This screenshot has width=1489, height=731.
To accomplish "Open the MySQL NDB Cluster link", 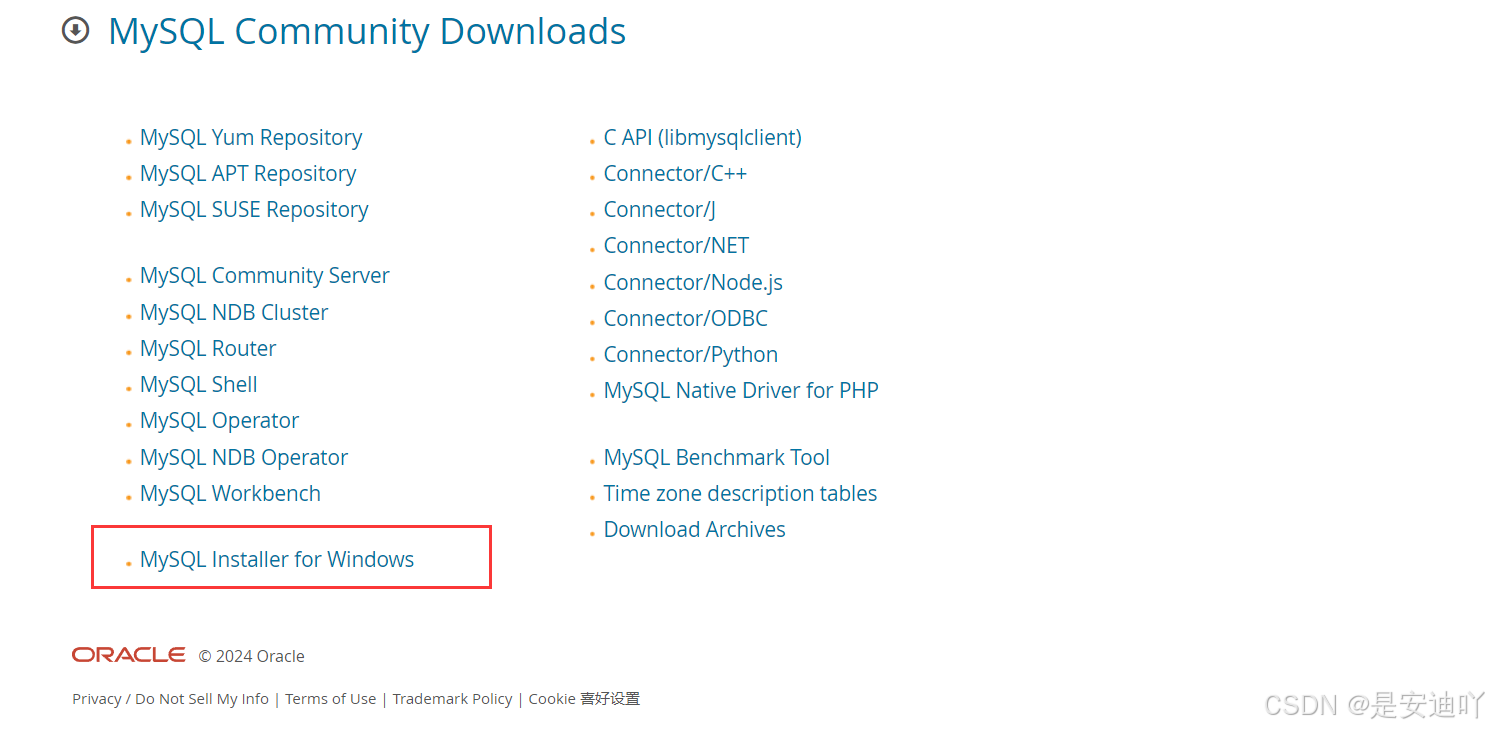I will pyautogui.click(x=234, y=313).
